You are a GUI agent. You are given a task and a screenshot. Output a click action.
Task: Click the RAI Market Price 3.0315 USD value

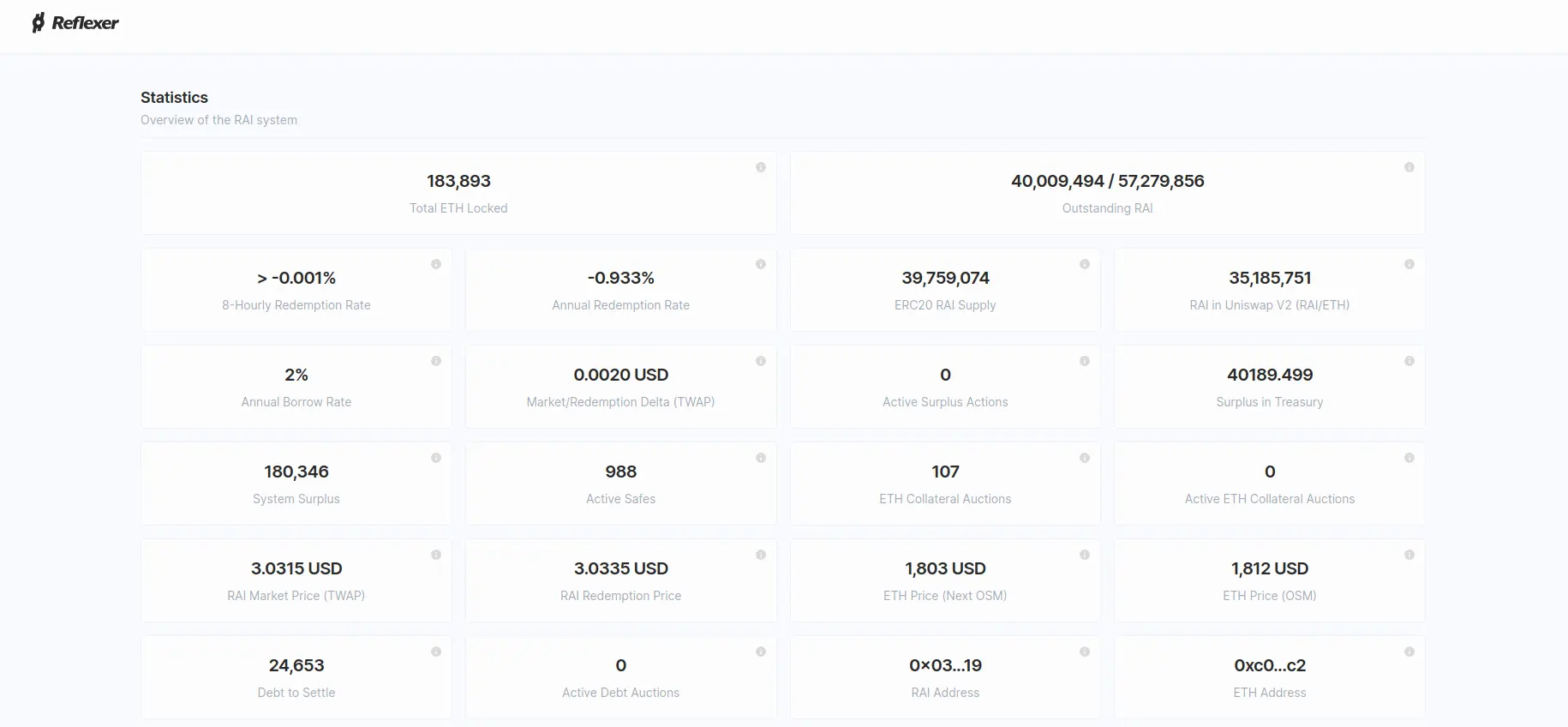[x=296, y=568]
